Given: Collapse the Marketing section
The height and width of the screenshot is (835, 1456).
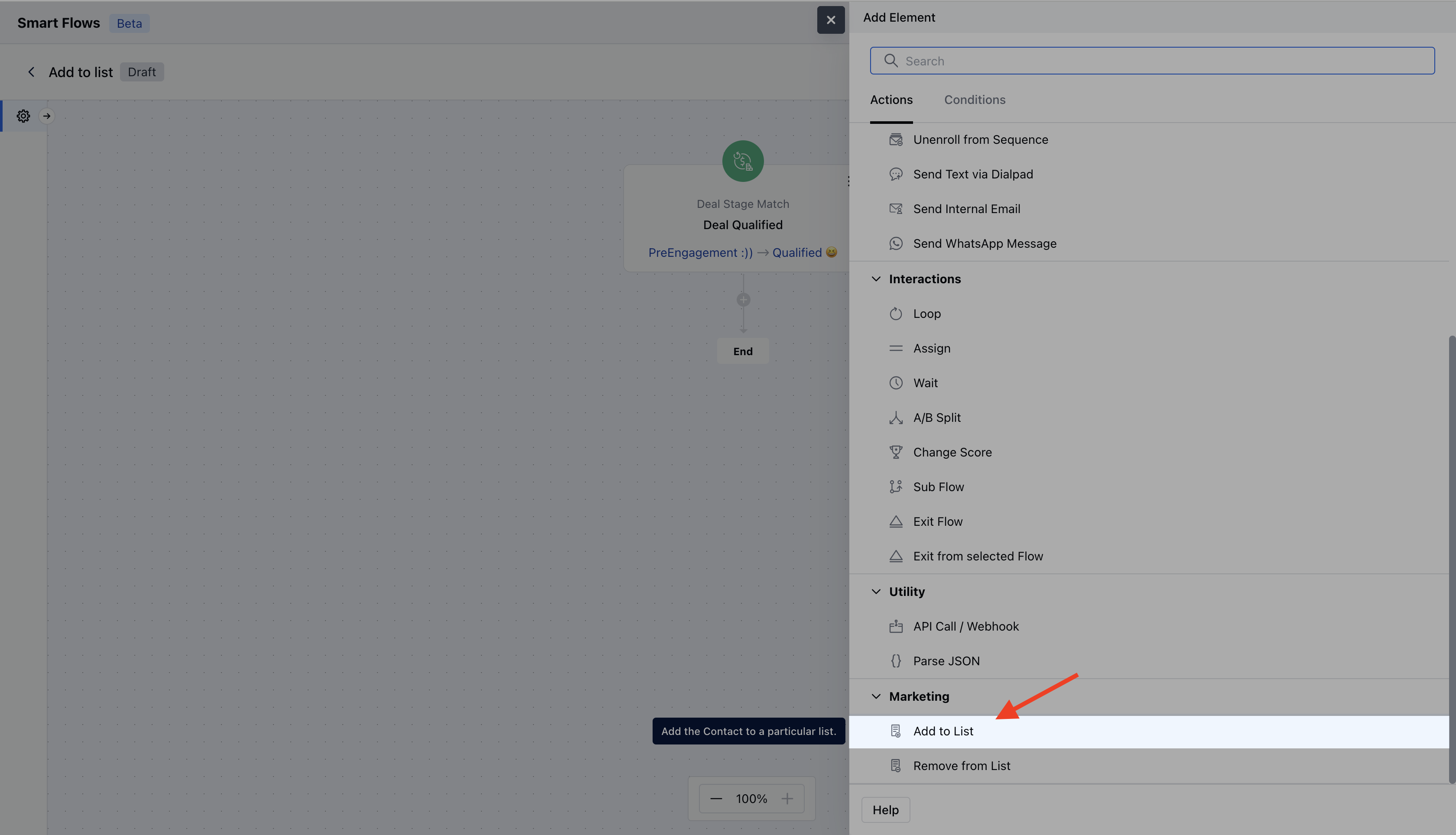Looking at the screenshot, I should click(x=876, y=696).
